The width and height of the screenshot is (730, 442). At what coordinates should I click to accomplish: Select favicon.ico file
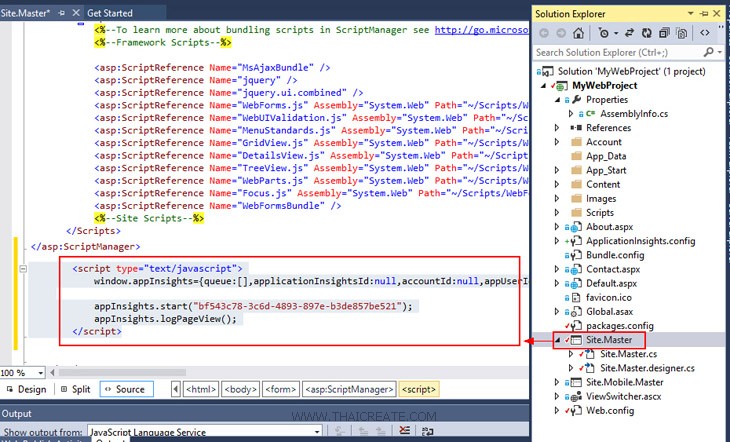click(x=608, y=298)
